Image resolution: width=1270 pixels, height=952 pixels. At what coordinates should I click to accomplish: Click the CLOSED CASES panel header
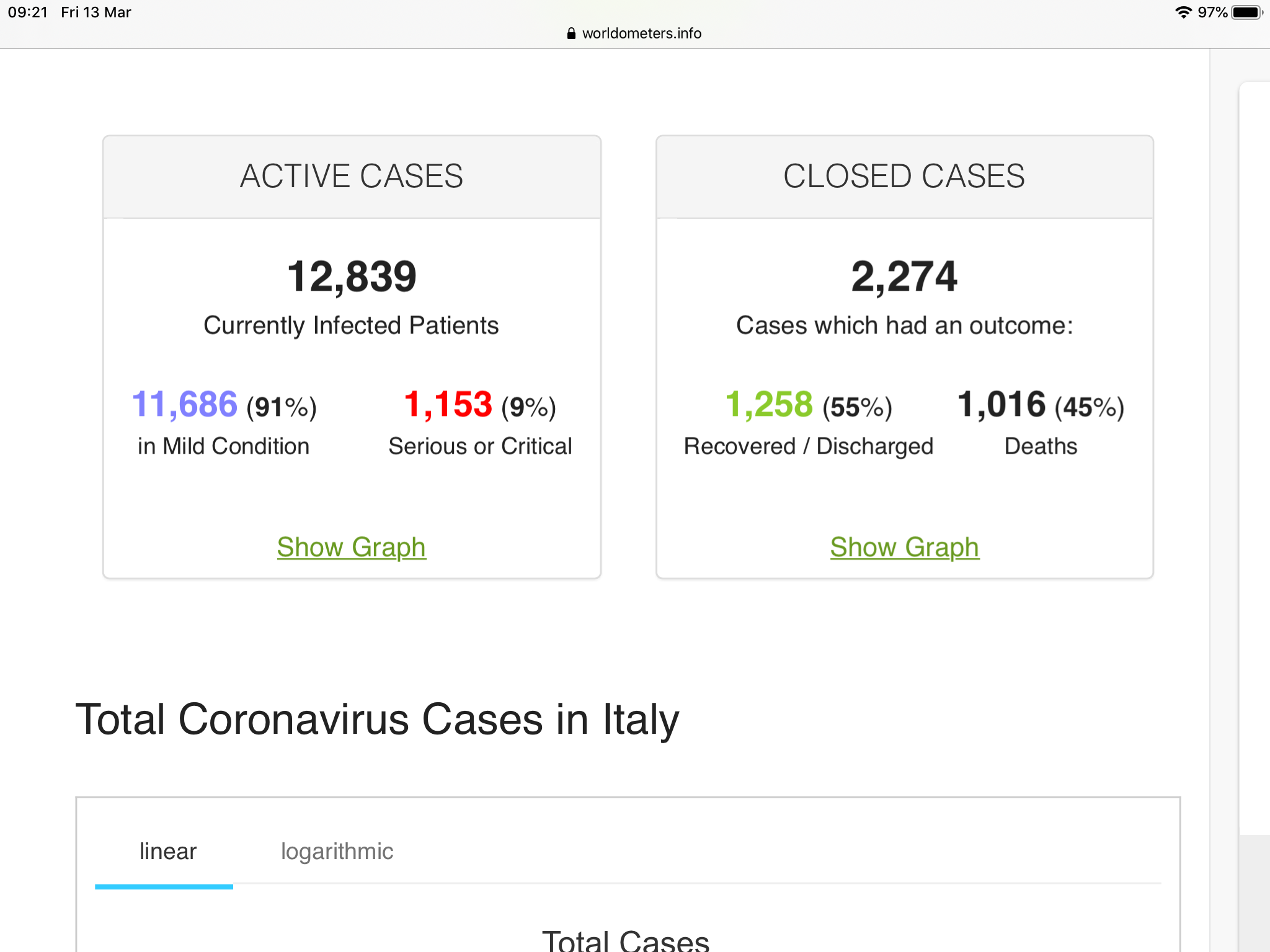coord(904,177)
